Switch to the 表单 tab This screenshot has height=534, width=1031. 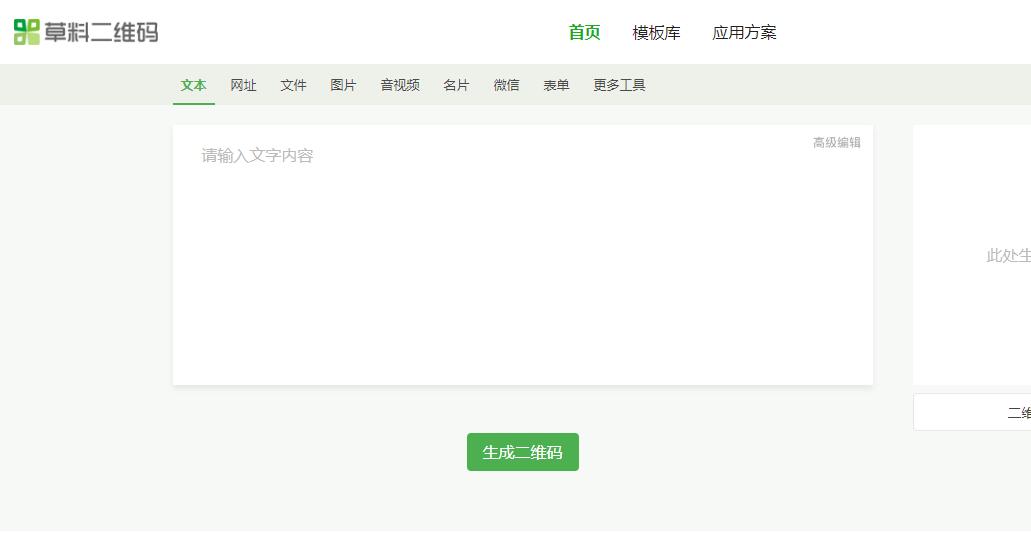(556, 85)
